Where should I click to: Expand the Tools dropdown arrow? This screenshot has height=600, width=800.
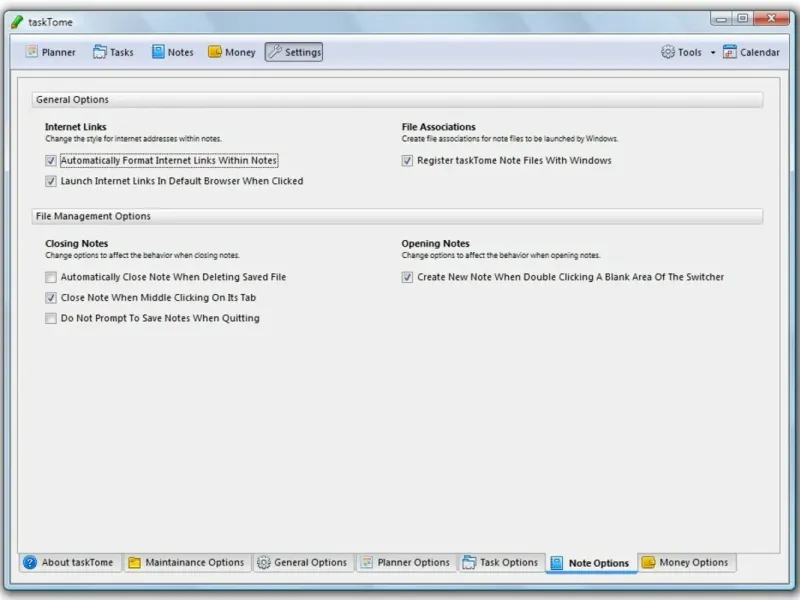pos(713,53)
